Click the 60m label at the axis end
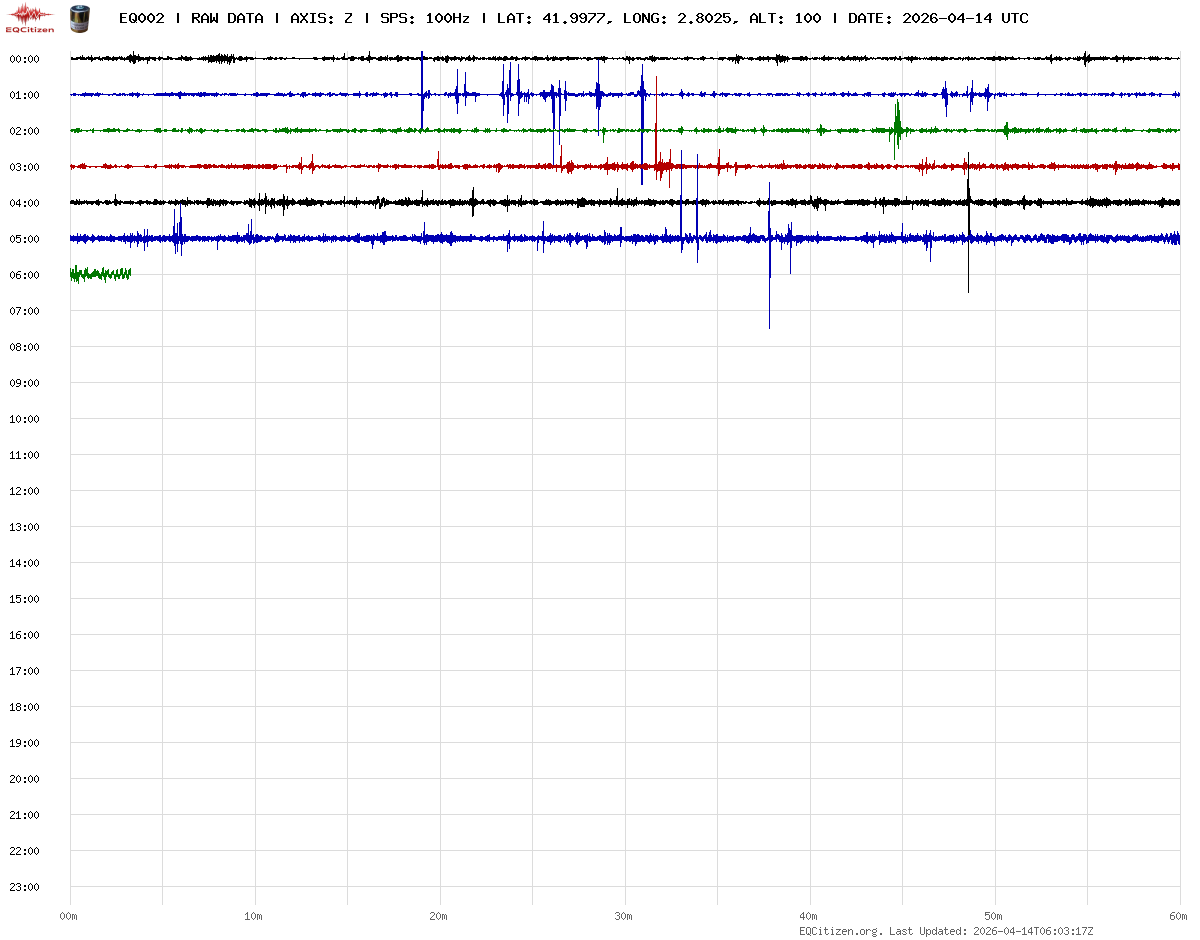This screenshot has height=940, width=1200. 1177,916
